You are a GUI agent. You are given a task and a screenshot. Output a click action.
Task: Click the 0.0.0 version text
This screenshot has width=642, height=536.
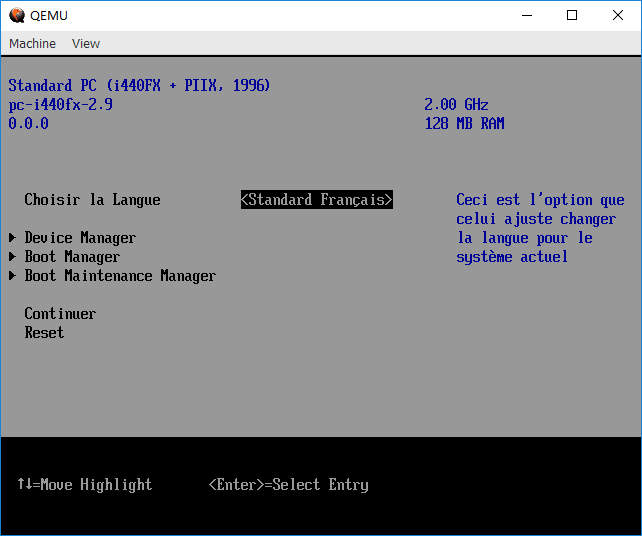(x=28, y=123)
